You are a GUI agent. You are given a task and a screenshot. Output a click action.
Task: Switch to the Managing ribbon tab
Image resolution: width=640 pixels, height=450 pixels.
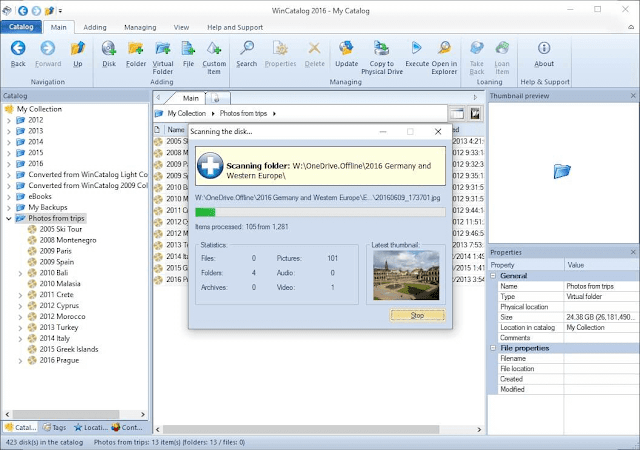click(140, 27)
